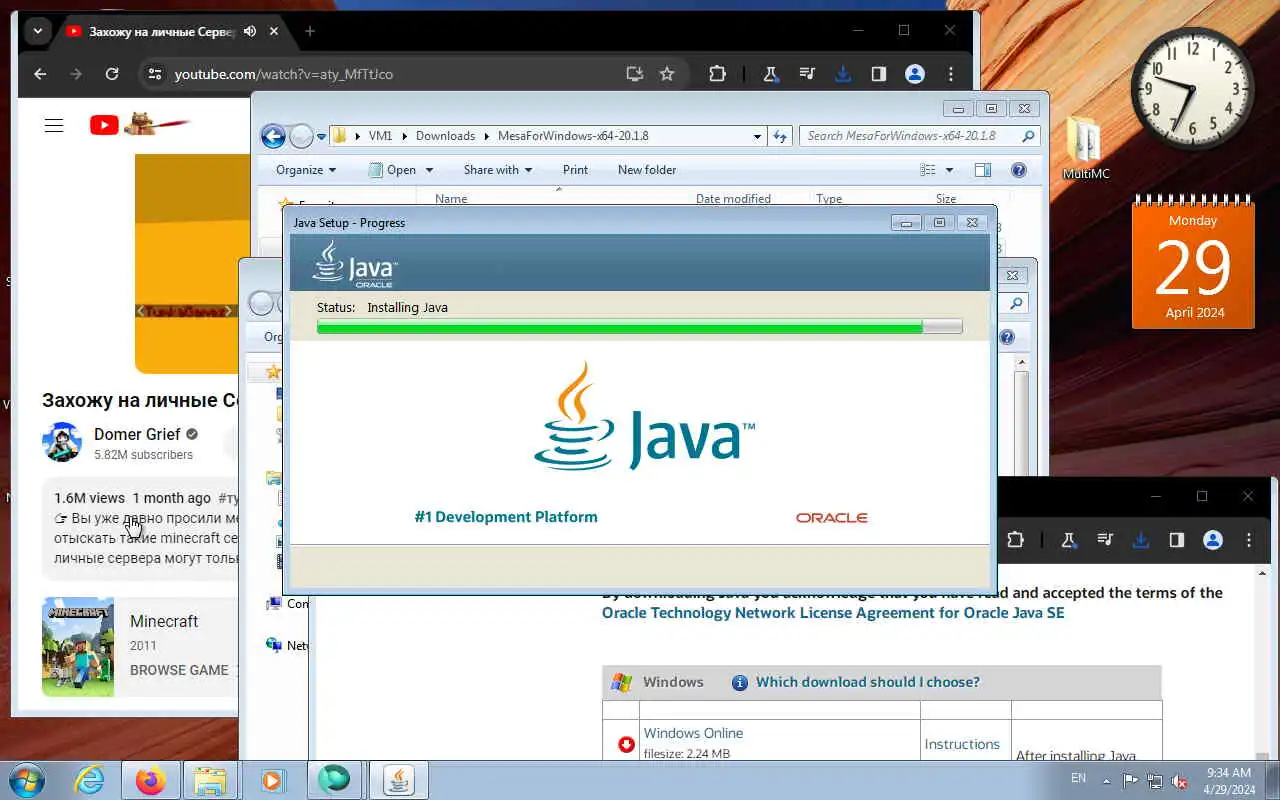The width and height of the screenshot is (1280, 800).
Task: Open 'Which download should I choose?' link
Action: [x=868, y=682]
